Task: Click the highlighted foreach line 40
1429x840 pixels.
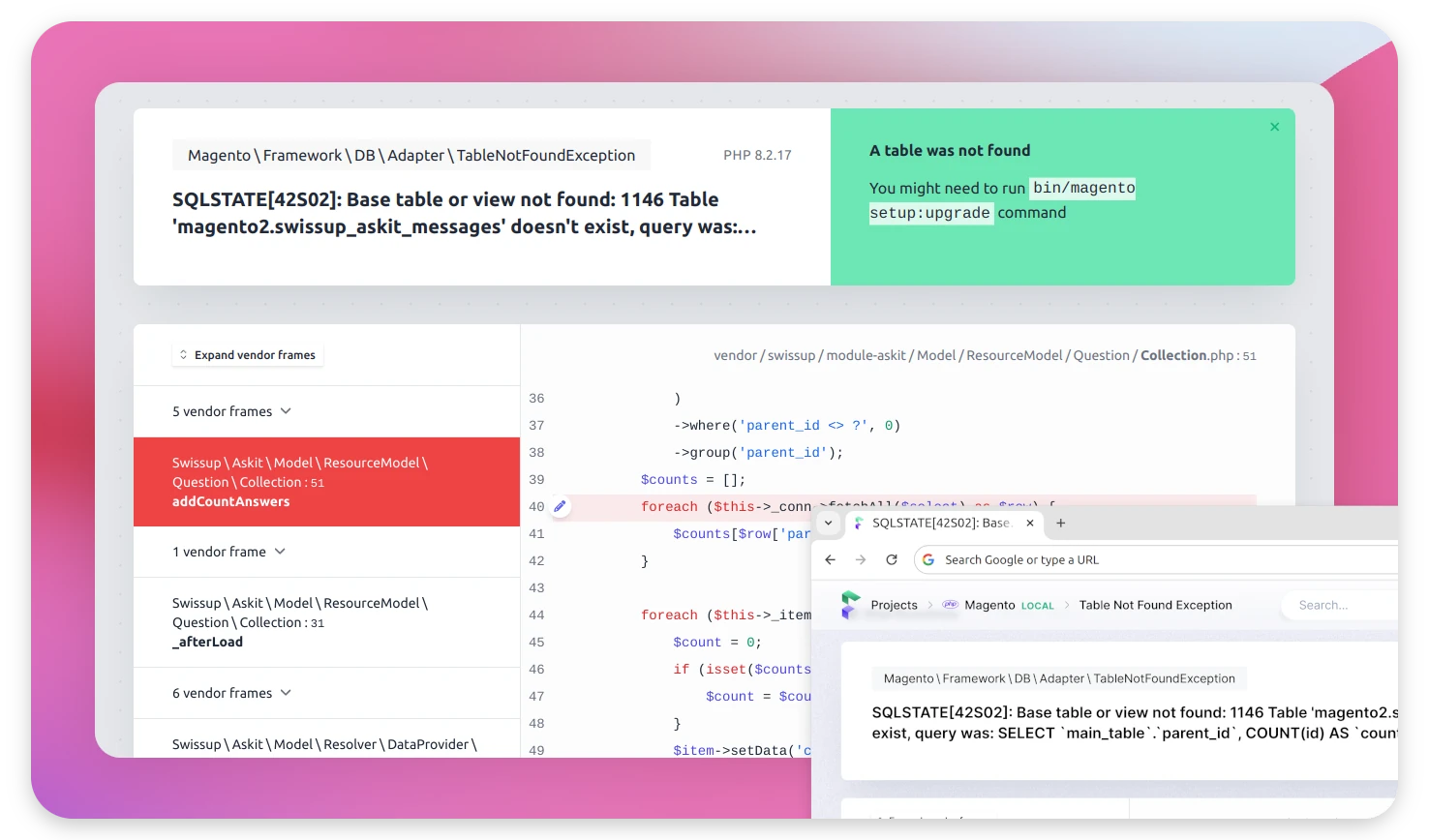Action: tap(889, 506)
